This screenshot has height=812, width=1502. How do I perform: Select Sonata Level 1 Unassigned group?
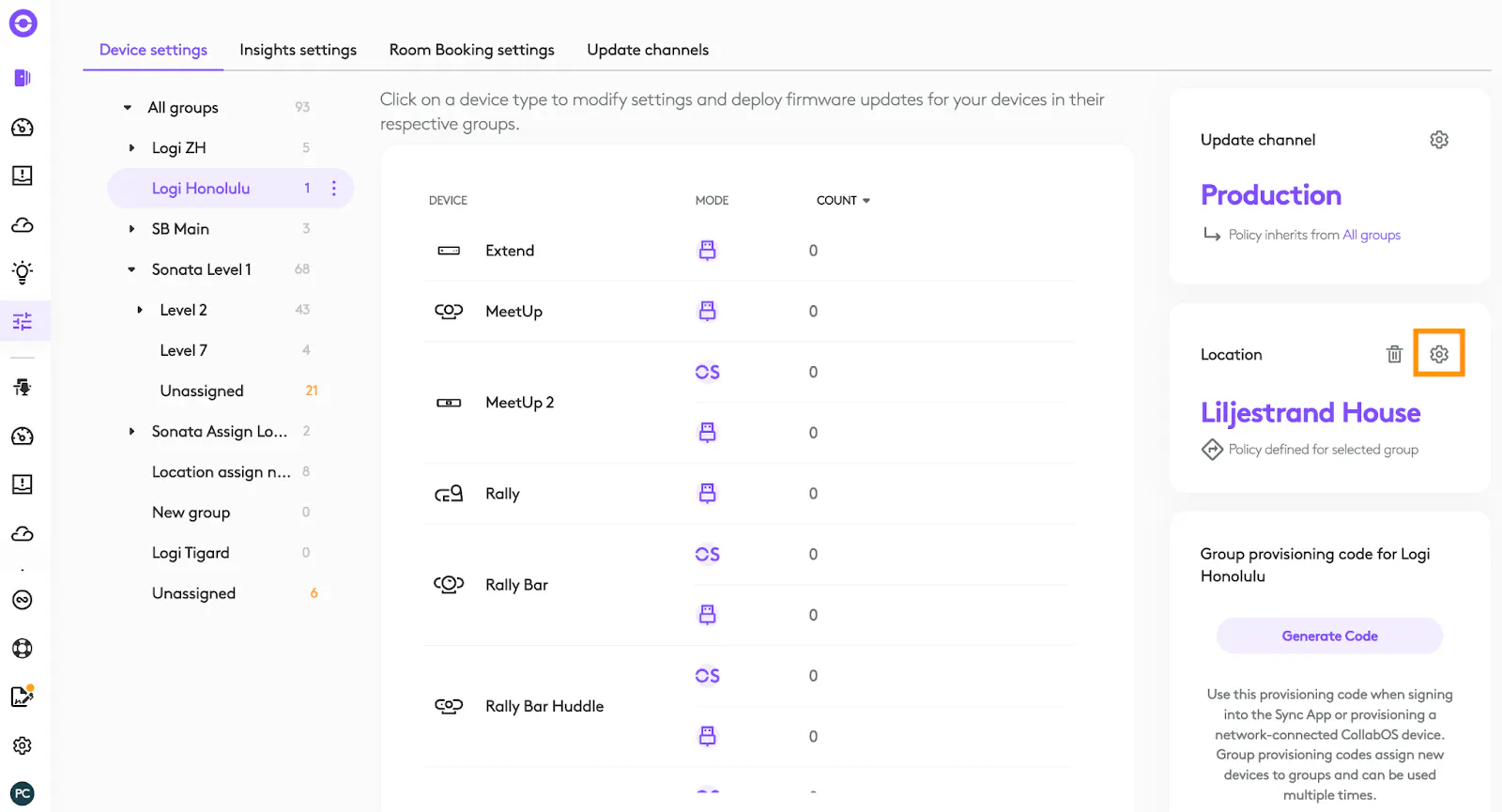pos(202,391)
